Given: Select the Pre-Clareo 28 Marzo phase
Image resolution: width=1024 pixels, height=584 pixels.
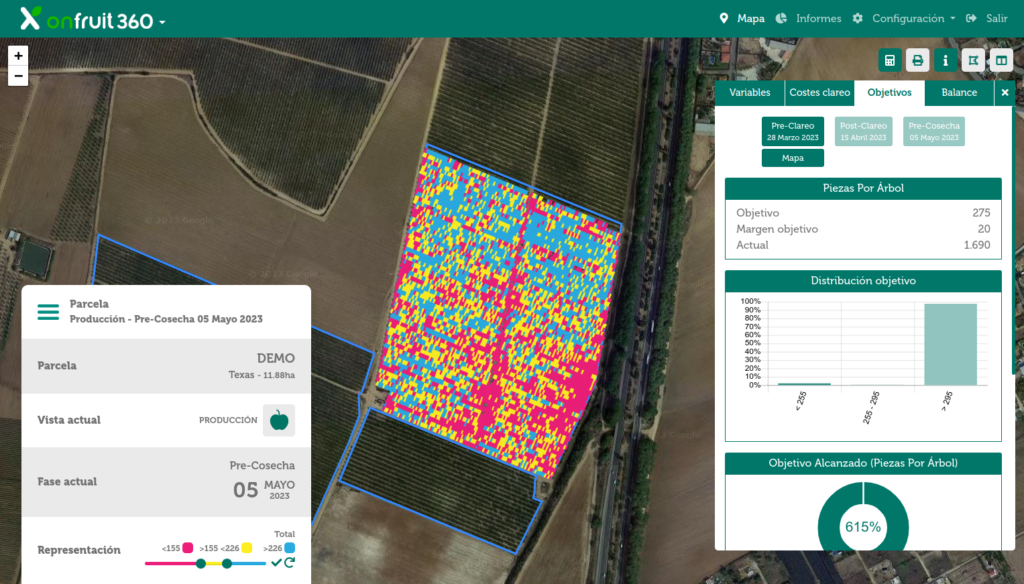Looking at the screenshot, I should coord(792,132).
